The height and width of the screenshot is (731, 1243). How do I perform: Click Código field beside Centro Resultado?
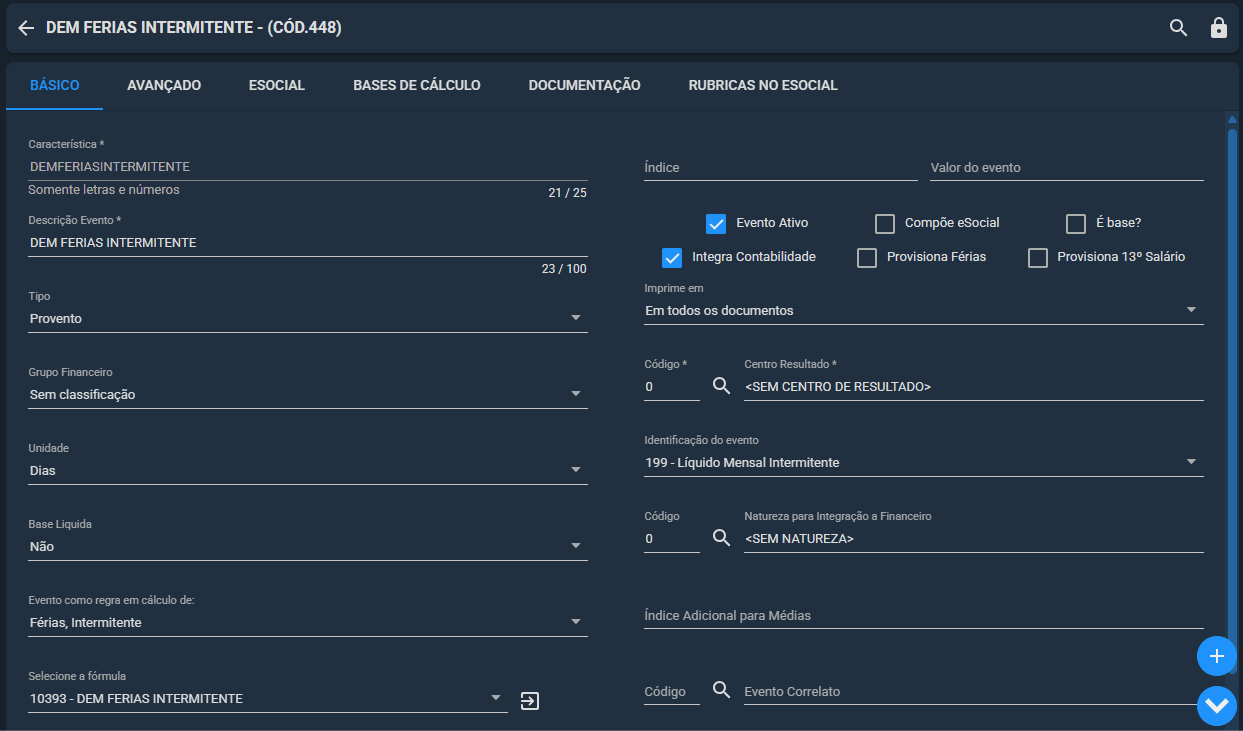[x=672, y=386]
